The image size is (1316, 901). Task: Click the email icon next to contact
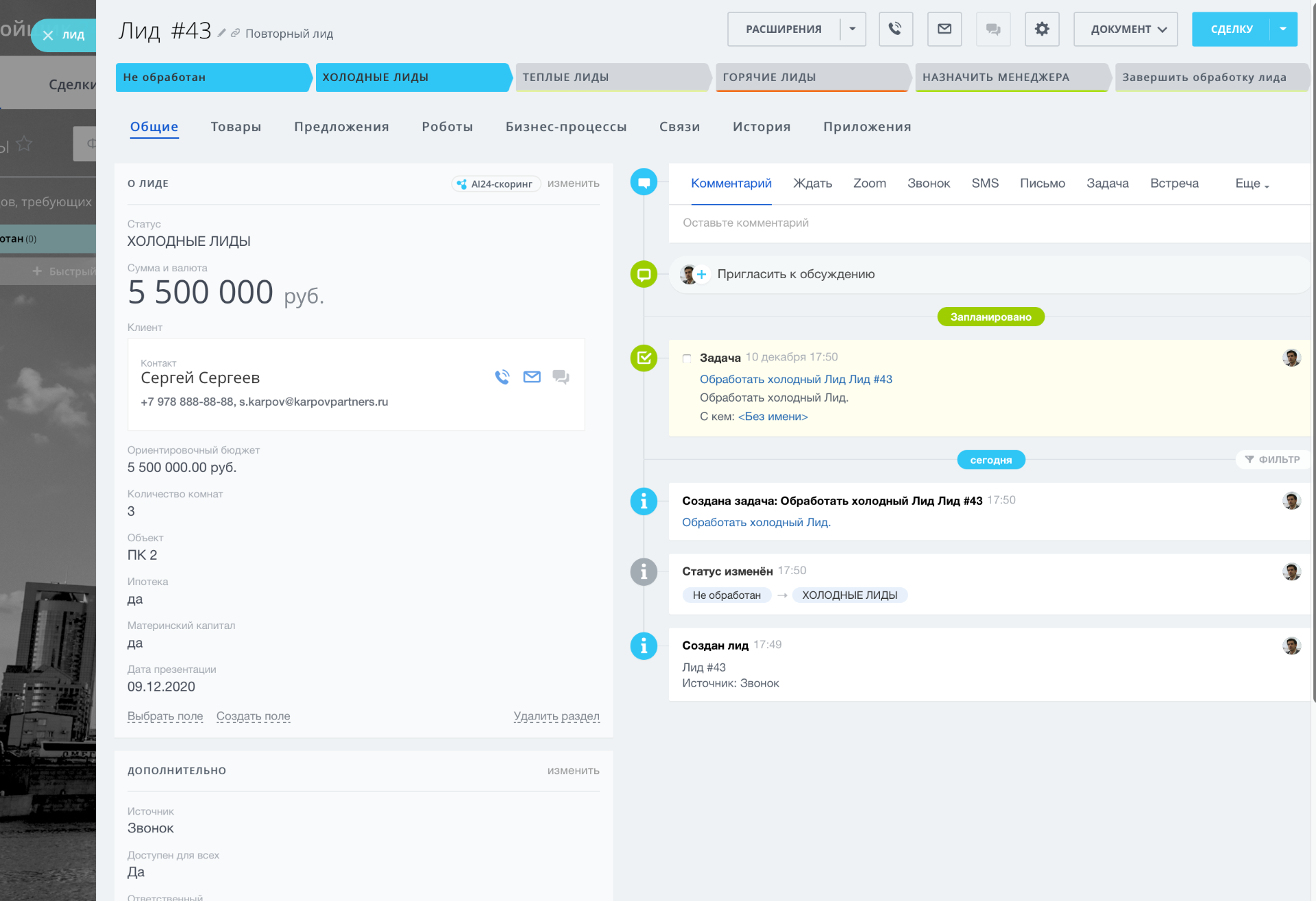click(531, 377)
